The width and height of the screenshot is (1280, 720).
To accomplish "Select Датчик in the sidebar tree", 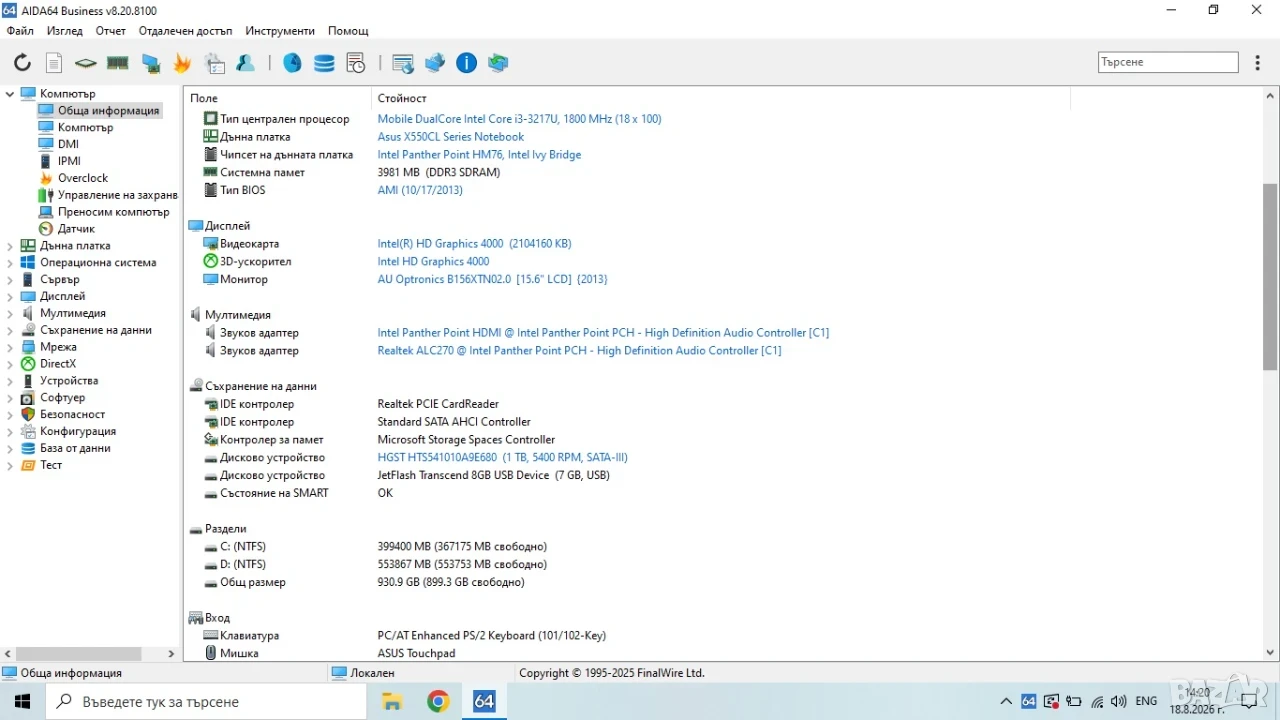I will coord(76,229).
